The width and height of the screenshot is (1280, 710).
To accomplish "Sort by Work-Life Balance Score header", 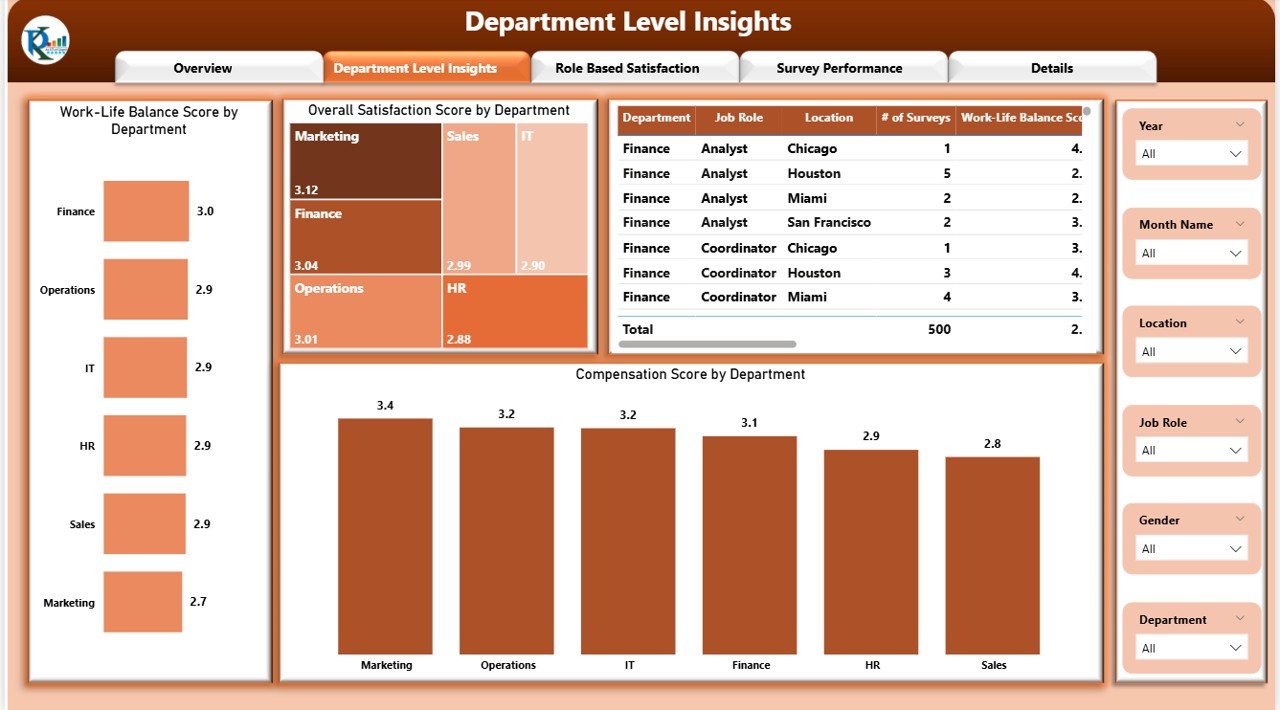I will click(x=1020, y=118).
